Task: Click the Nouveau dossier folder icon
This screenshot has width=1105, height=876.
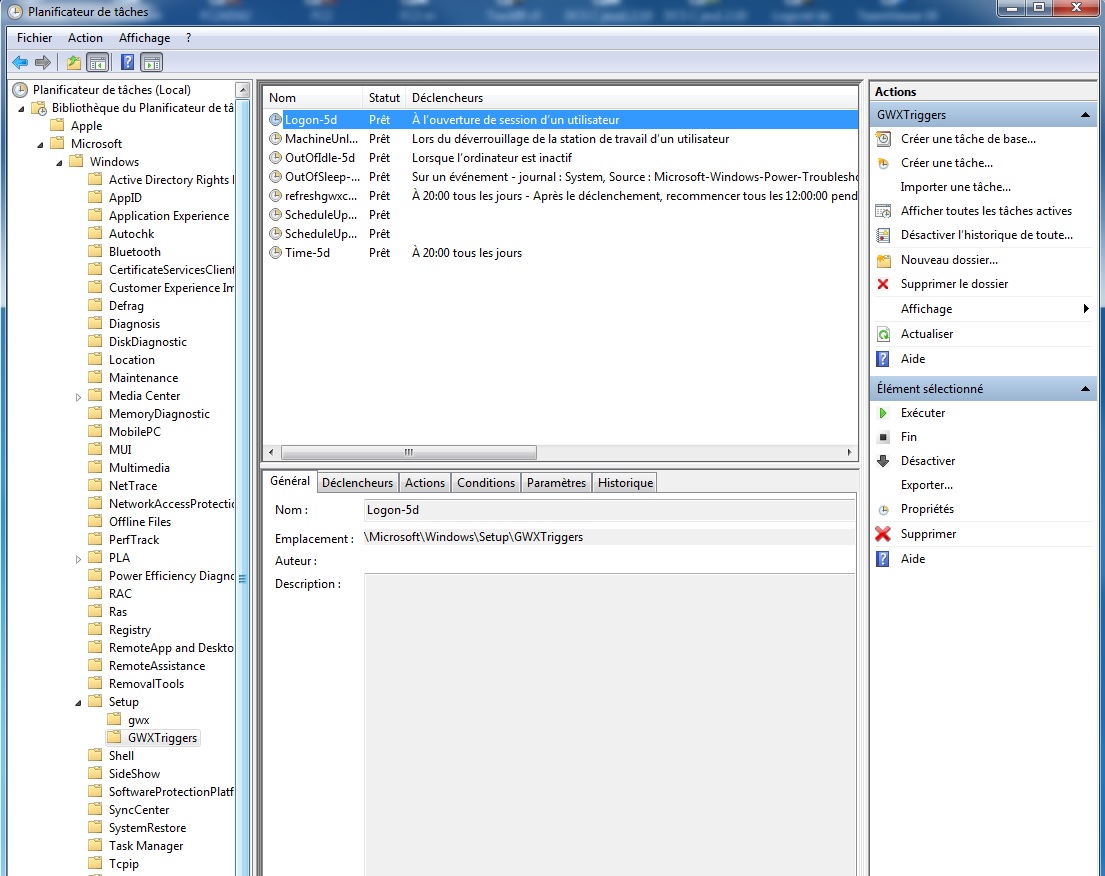Action: tap(883, 260)
